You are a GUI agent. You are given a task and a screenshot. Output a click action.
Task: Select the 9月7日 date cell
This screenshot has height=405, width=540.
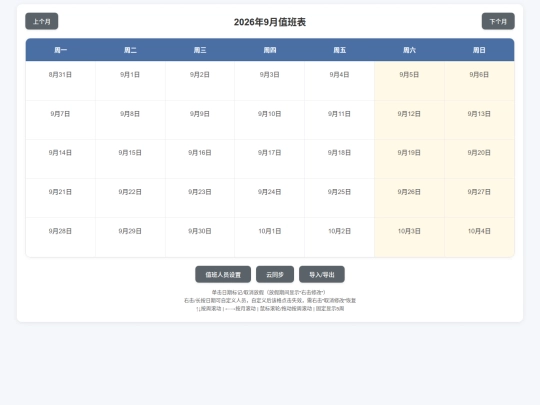point(61,120)
